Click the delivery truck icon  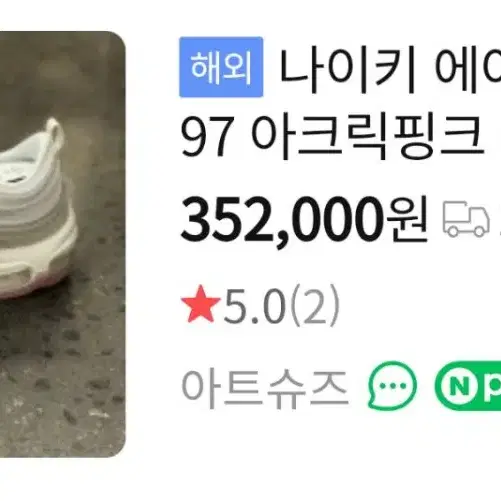coord(466,219)
